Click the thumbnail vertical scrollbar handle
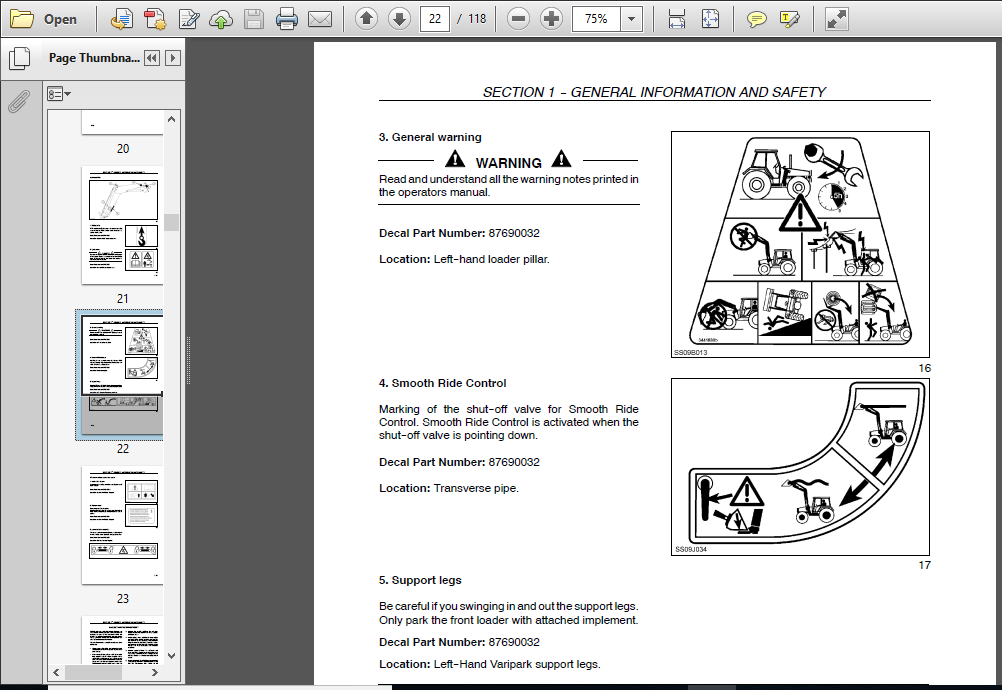Image resolution: width=1002 pixels, height=690 pixels. point(171,222)
